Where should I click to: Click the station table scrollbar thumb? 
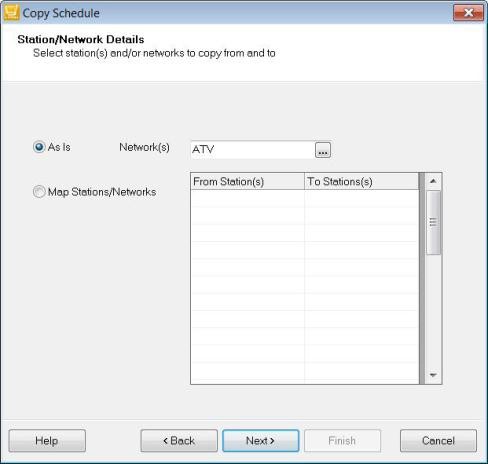pos(433,223)
